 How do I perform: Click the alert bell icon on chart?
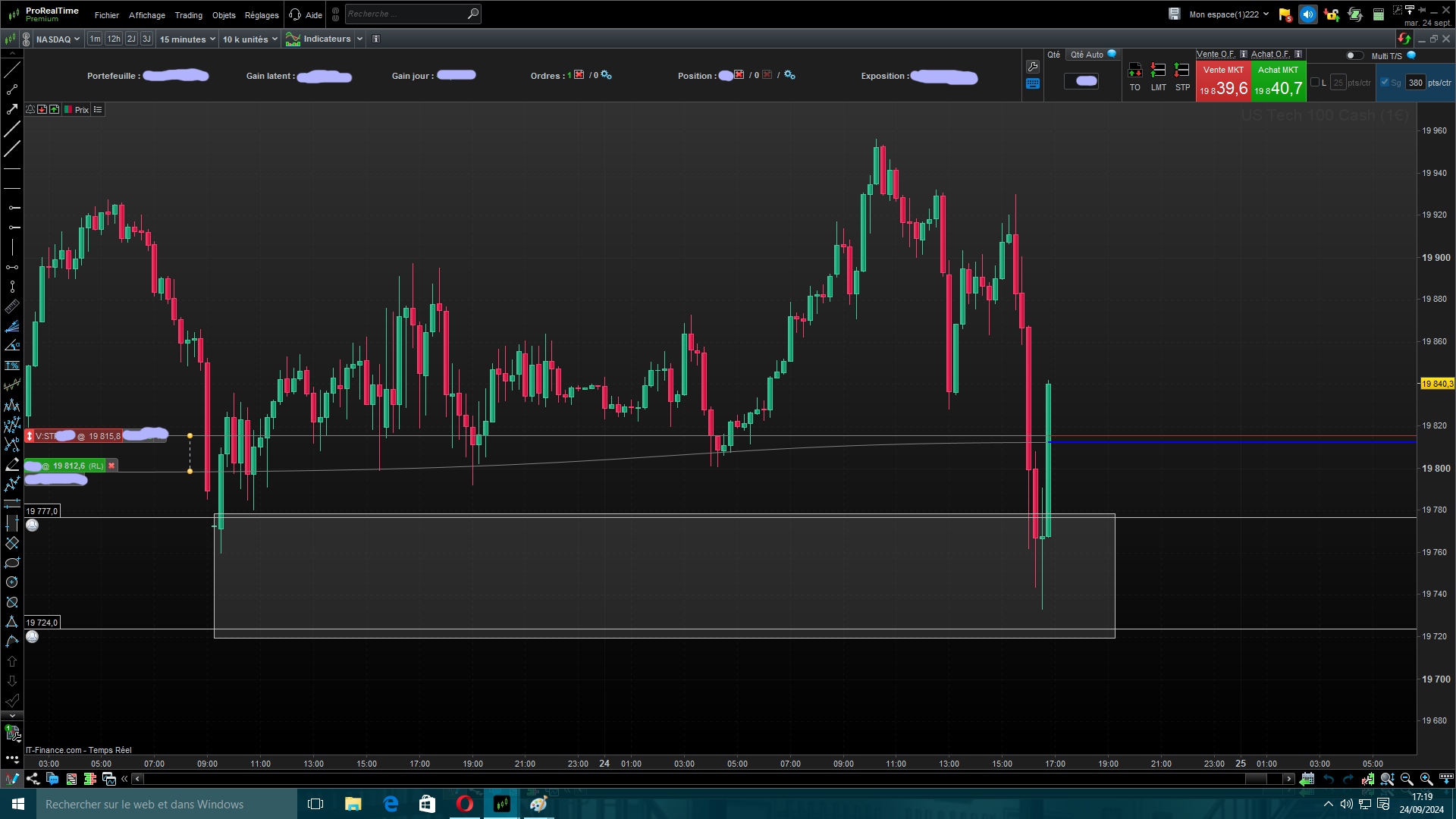30,110
